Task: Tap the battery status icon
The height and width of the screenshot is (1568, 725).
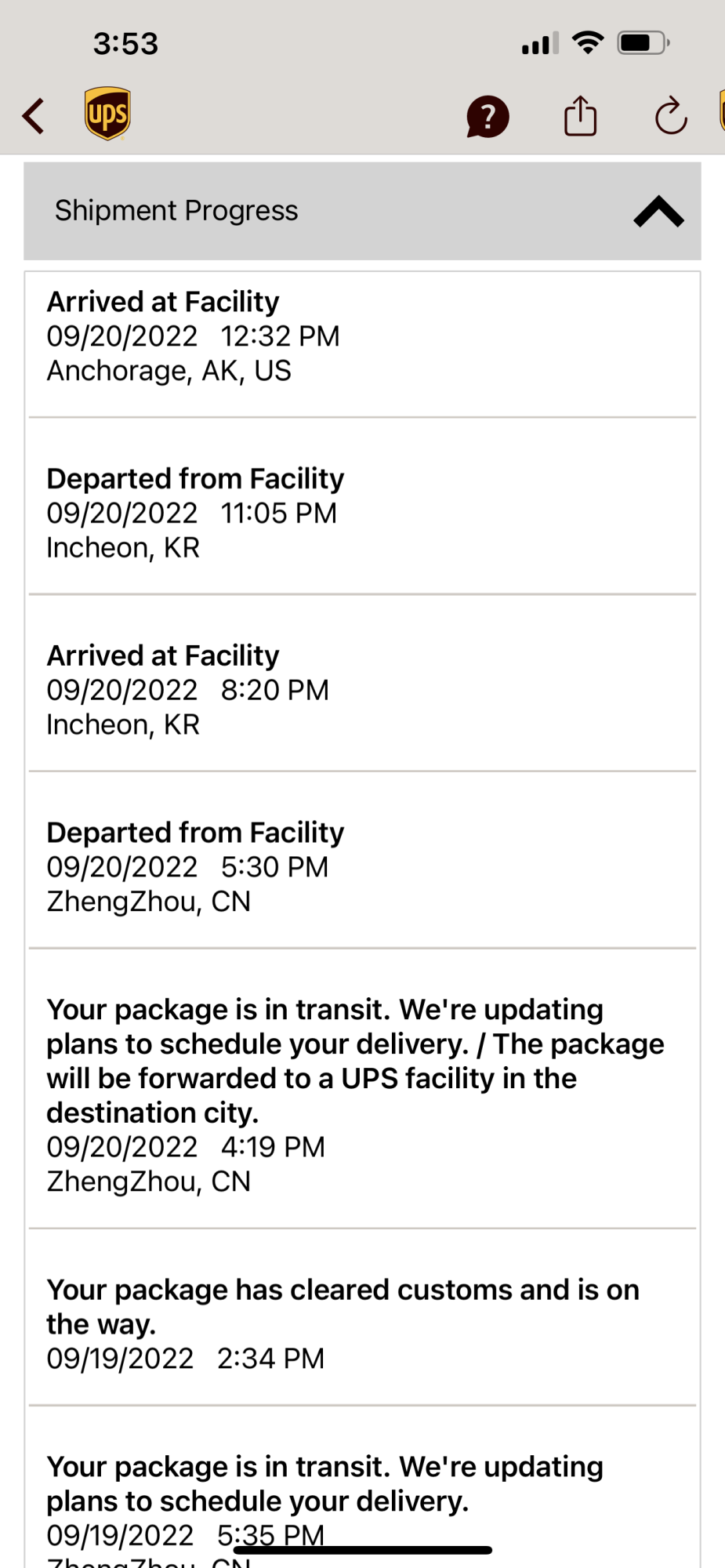Action: (643, 42)
